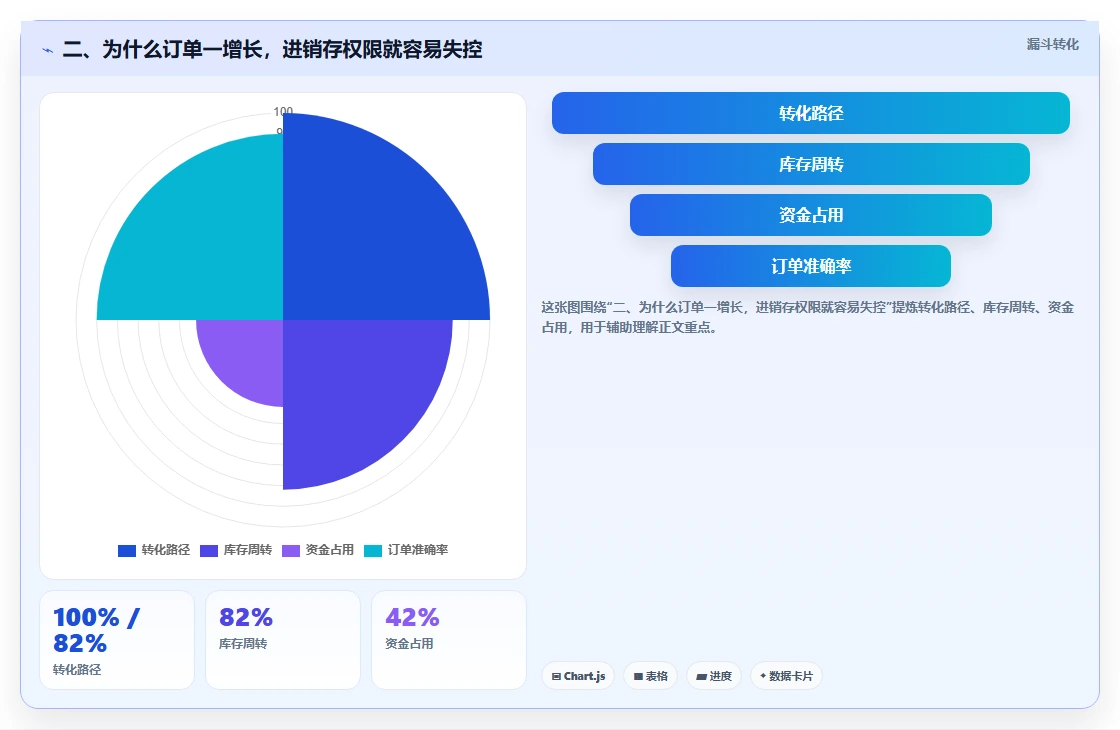Click the 资金占用 legend label

(330, 550)
